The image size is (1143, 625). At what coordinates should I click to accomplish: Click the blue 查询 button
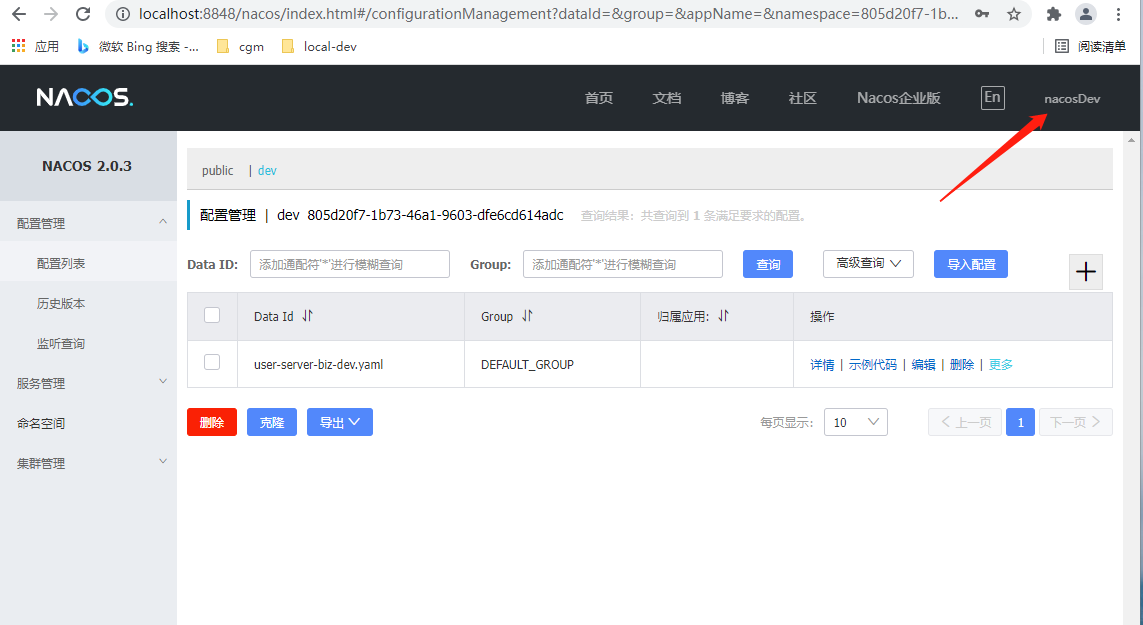tap(768, 264)
